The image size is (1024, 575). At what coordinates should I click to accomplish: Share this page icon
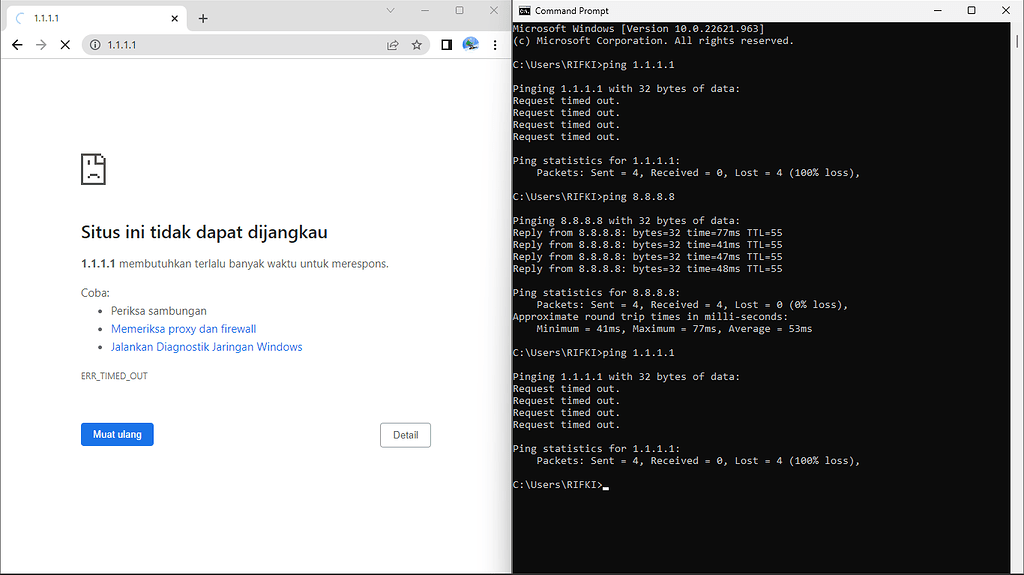pyautogui.click(x=392, y=45)
